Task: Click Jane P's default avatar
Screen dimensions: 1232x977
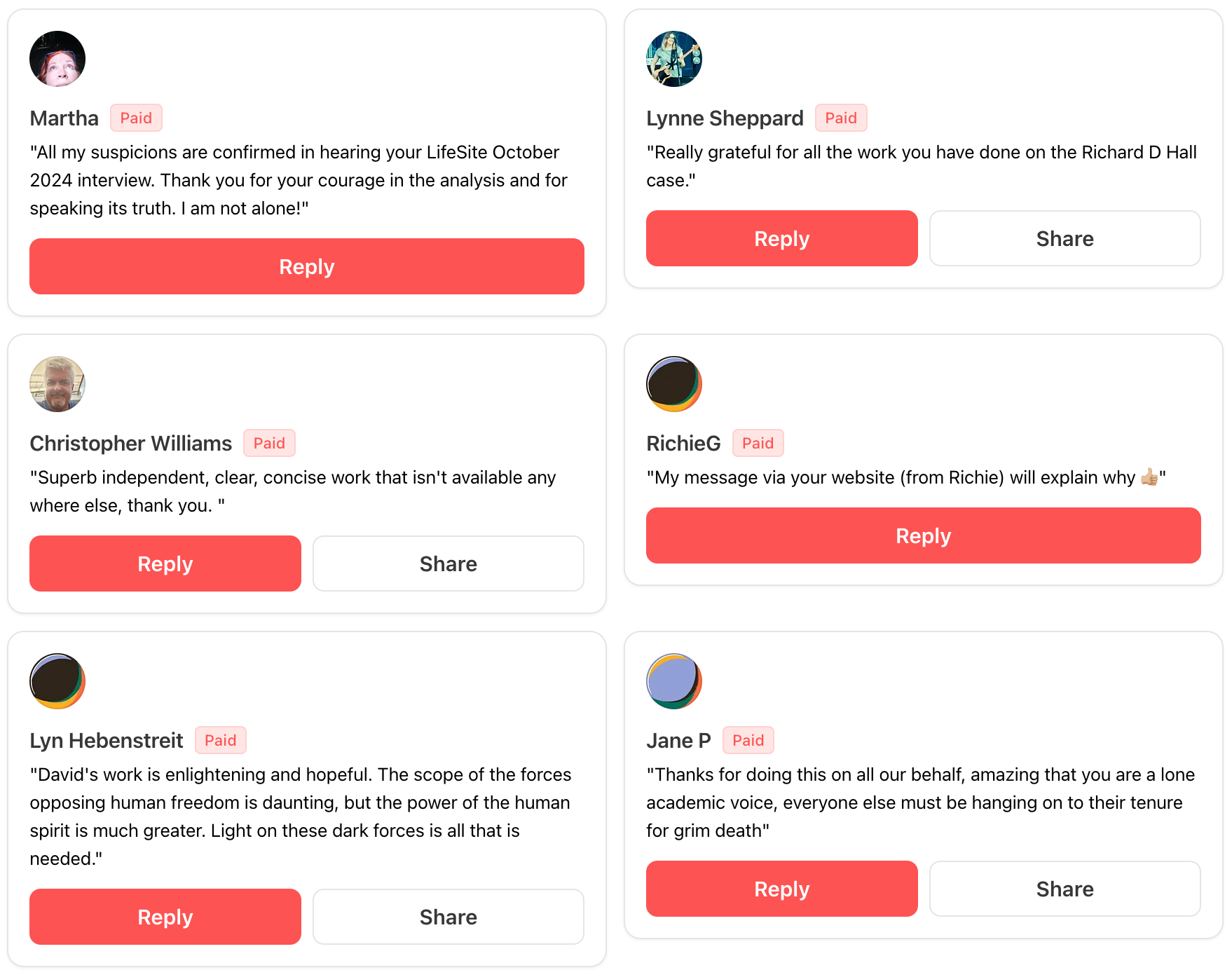Action: click(673, 681)
